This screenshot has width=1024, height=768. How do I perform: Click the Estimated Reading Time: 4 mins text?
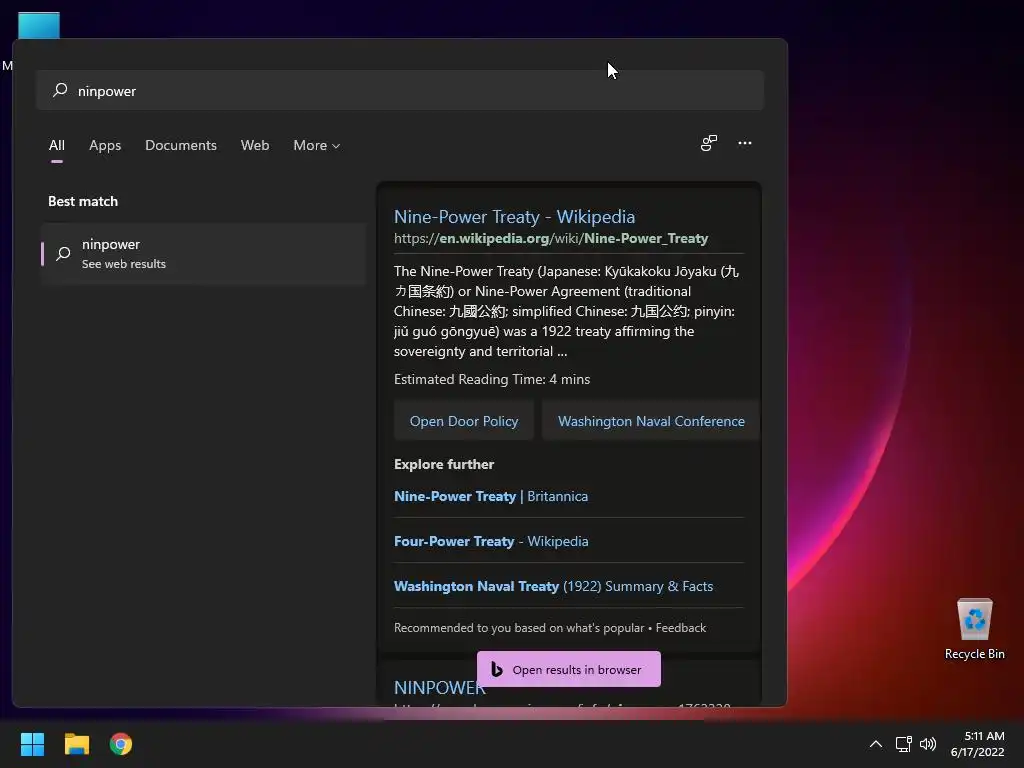492,379
